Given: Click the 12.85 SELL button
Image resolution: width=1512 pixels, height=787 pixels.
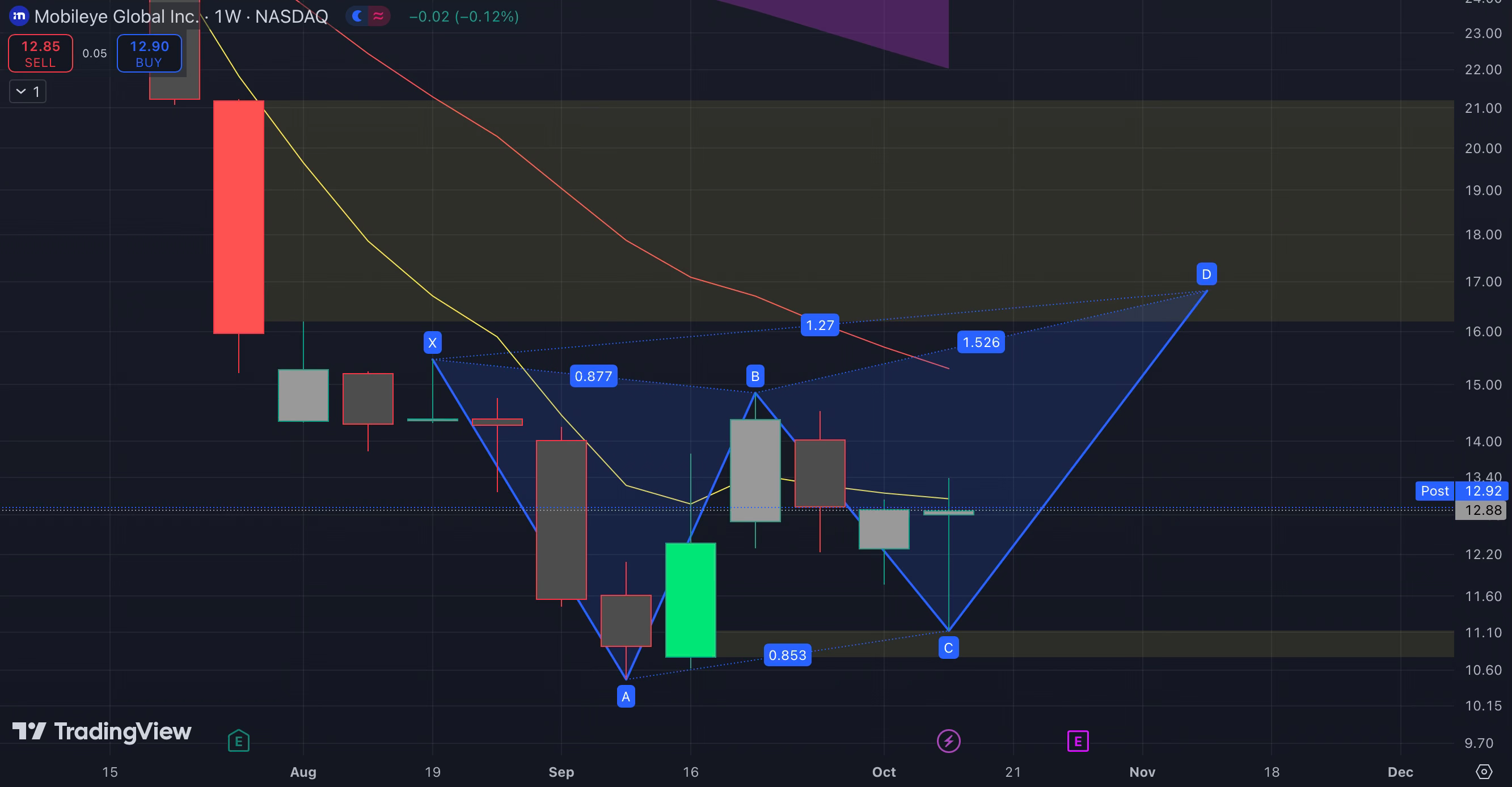Looking at the screenshot, I should coord(40,53).
